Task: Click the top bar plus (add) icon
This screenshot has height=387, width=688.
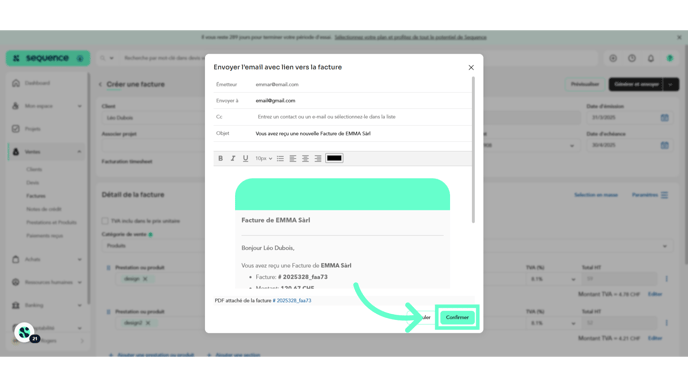Action: click(x=613, y=58)
